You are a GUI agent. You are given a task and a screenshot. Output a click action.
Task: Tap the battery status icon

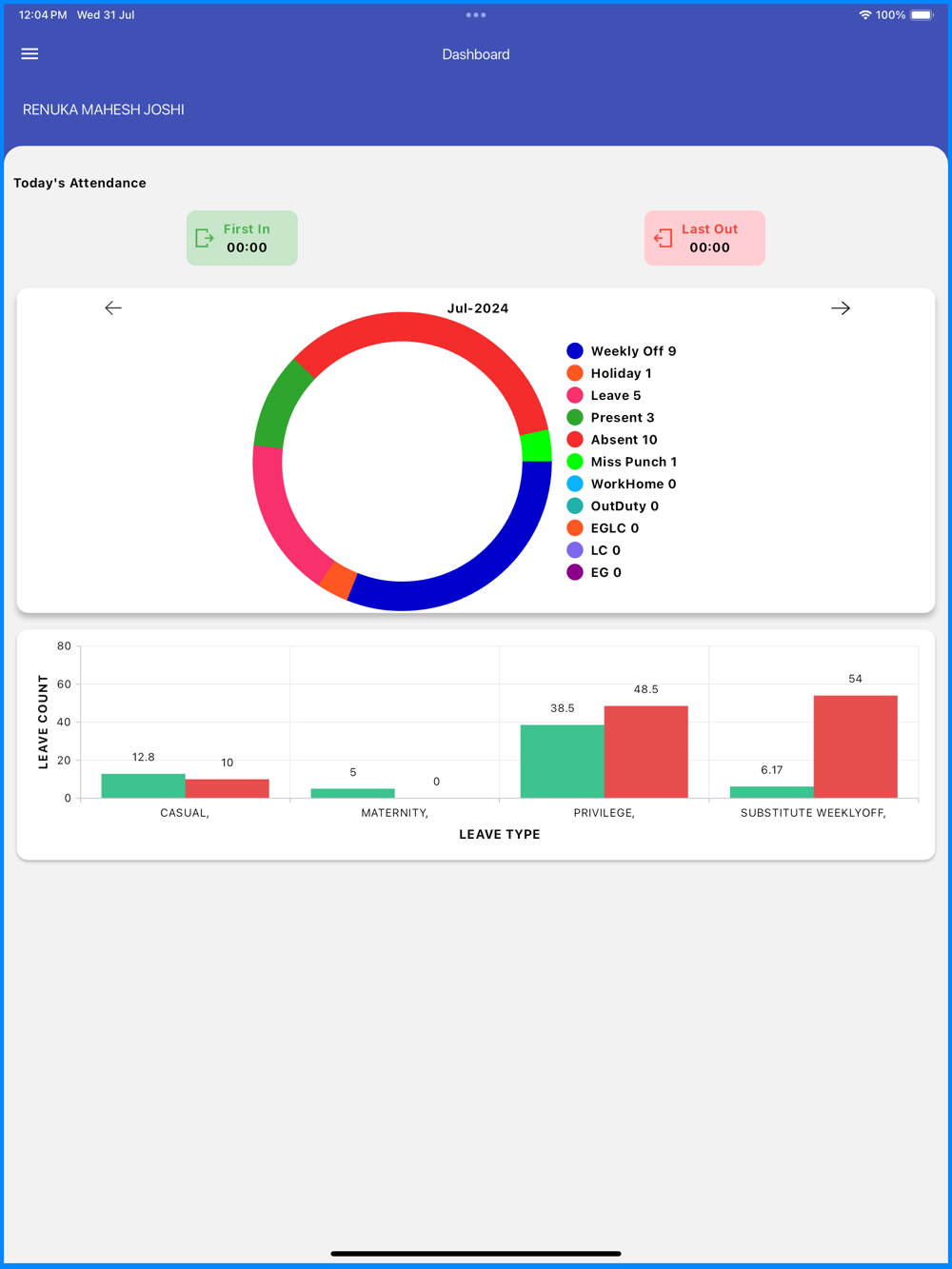point(922,15)
